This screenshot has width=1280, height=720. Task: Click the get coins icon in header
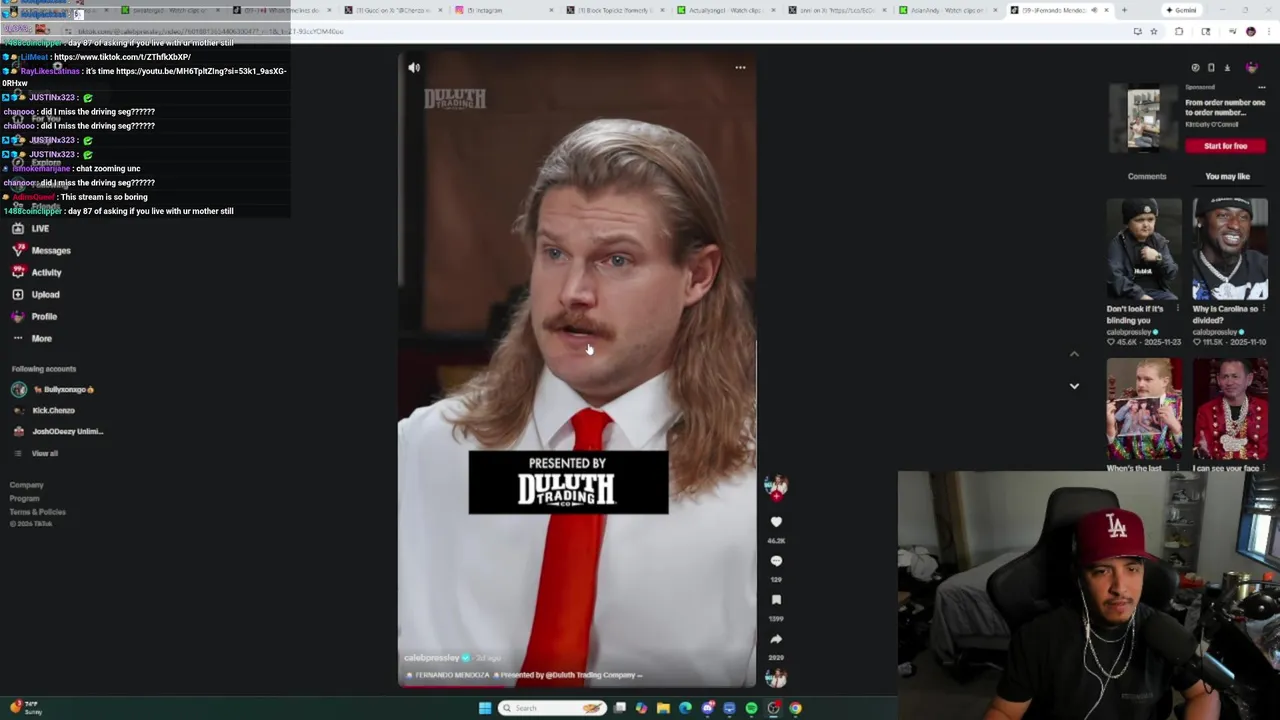pyautogui.click(x=1195, y=68)
